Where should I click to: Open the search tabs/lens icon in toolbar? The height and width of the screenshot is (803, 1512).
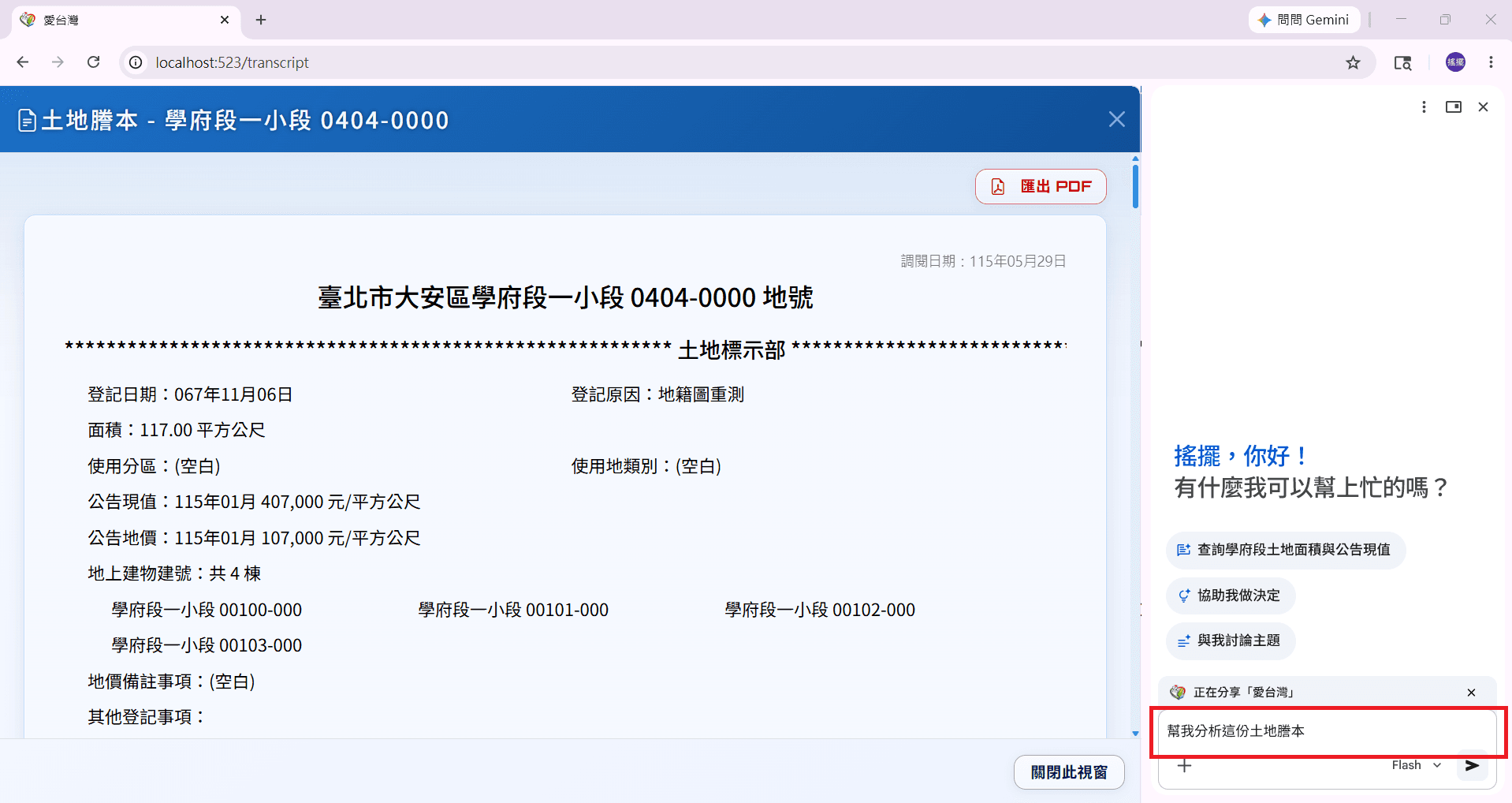(x=1402, y=62)
